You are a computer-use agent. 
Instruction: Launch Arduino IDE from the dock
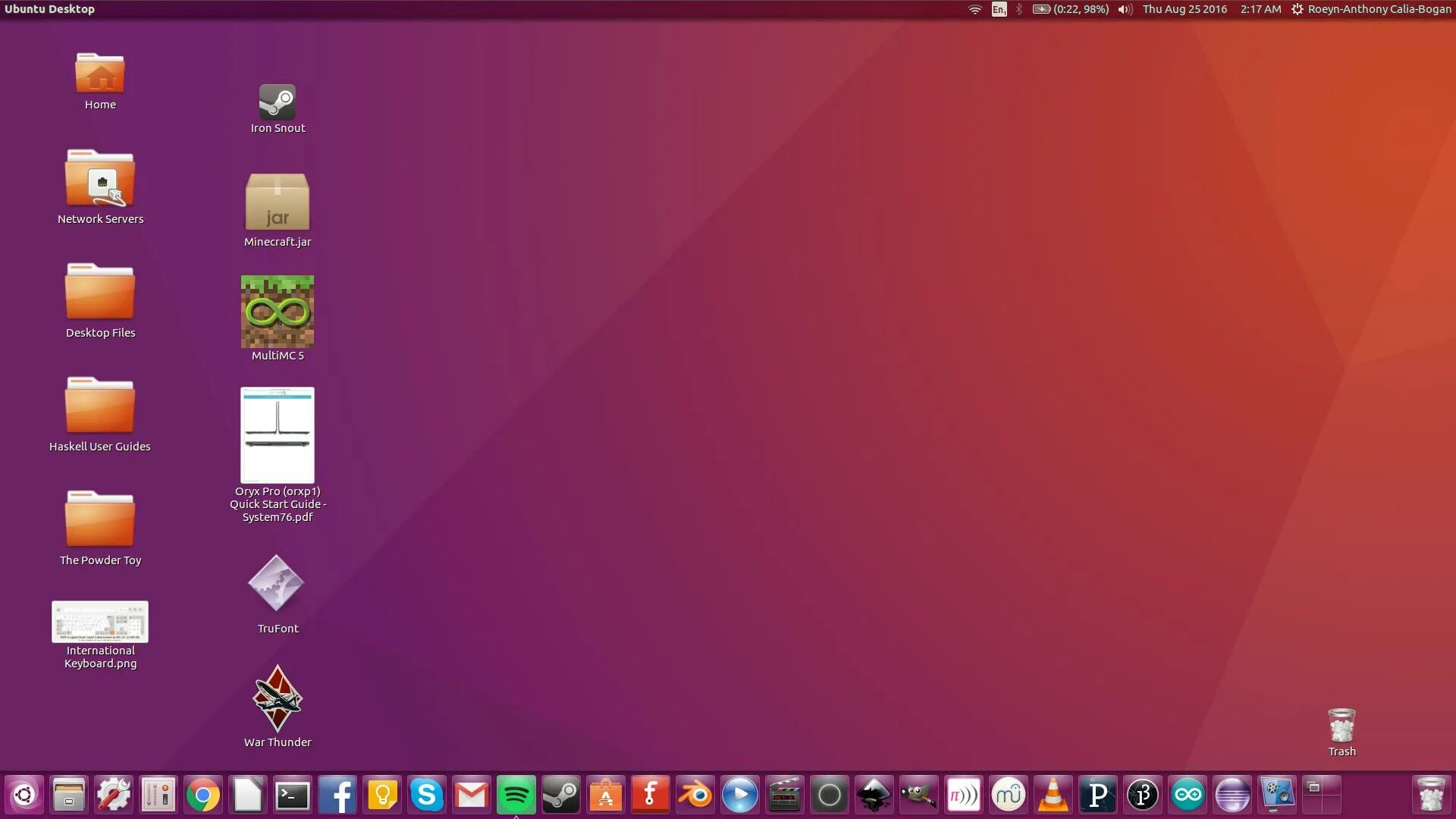coord(1188,795)
